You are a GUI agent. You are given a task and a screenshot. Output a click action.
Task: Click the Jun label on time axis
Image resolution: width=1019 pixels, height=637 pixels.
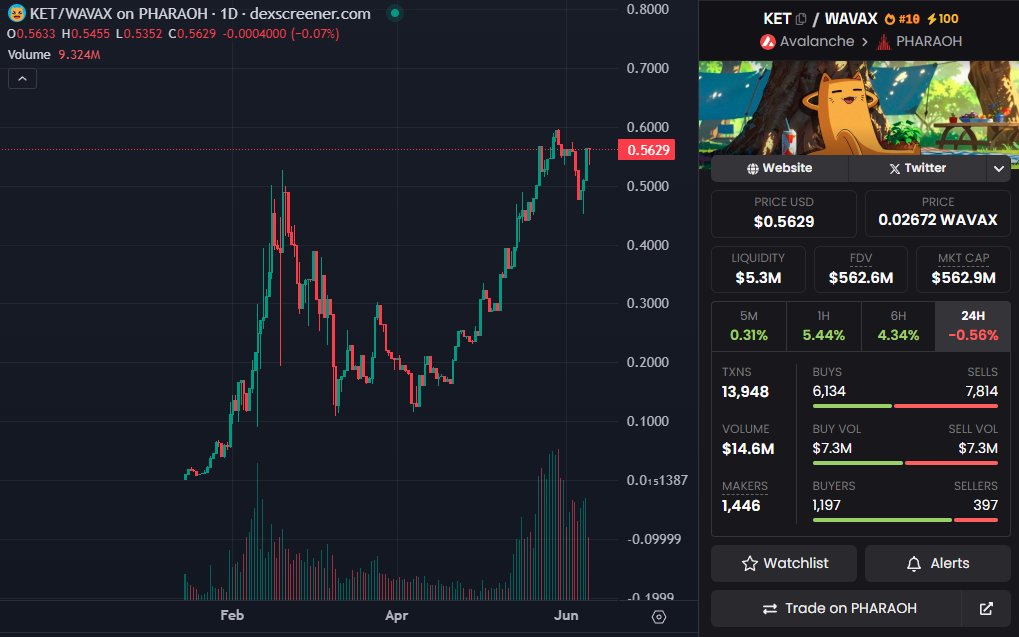click(x=566, y=615)
